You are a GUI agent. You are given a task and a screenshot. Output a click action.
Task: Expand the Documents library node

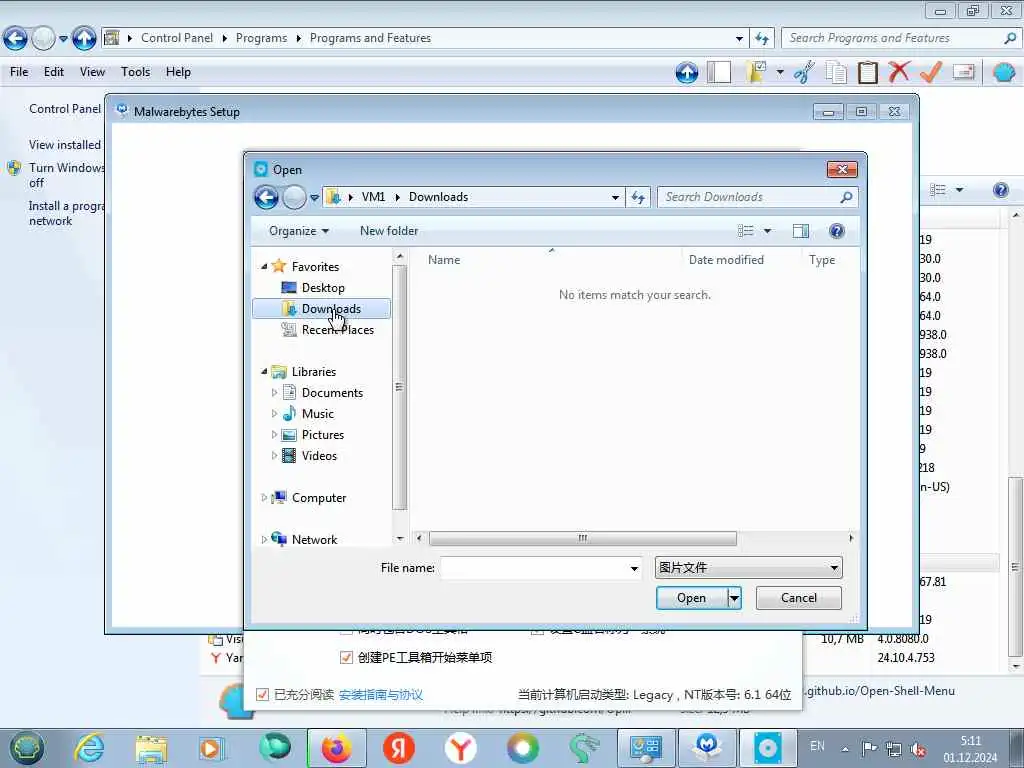point(274,392)
